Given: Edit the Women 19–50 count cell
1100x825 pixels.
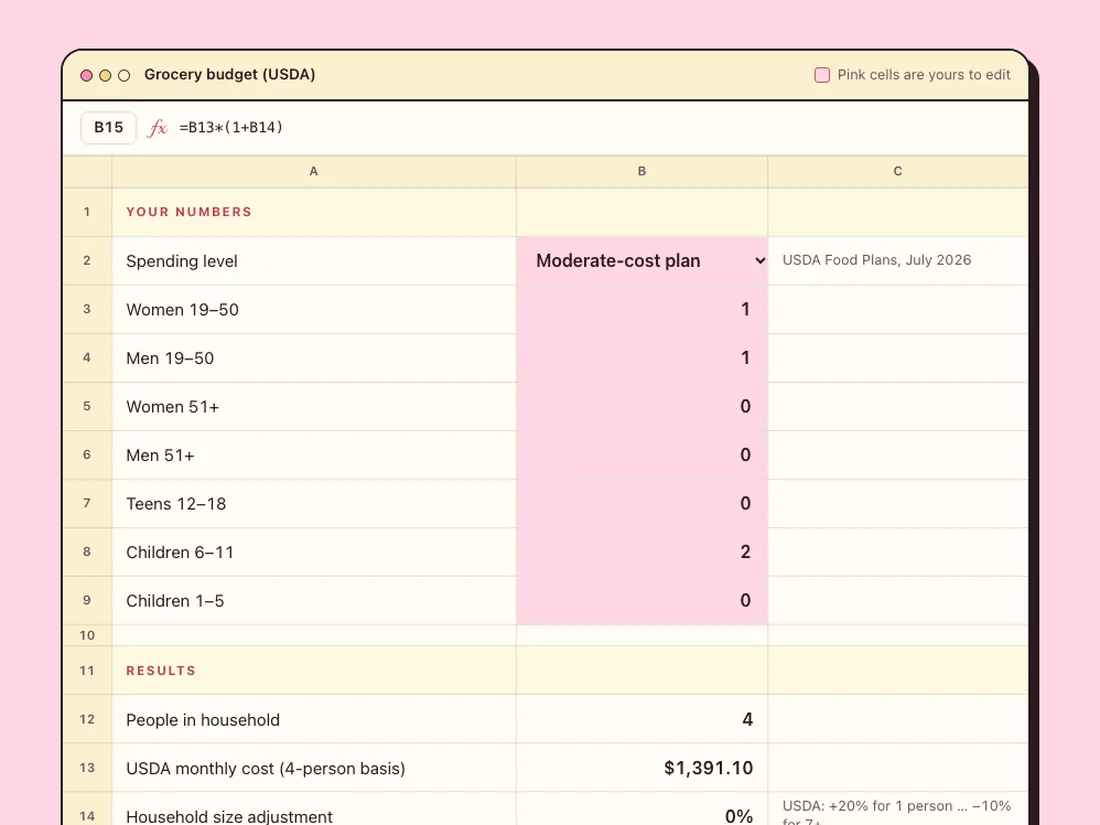Looking at the screenshot, I should coord(642,309).
